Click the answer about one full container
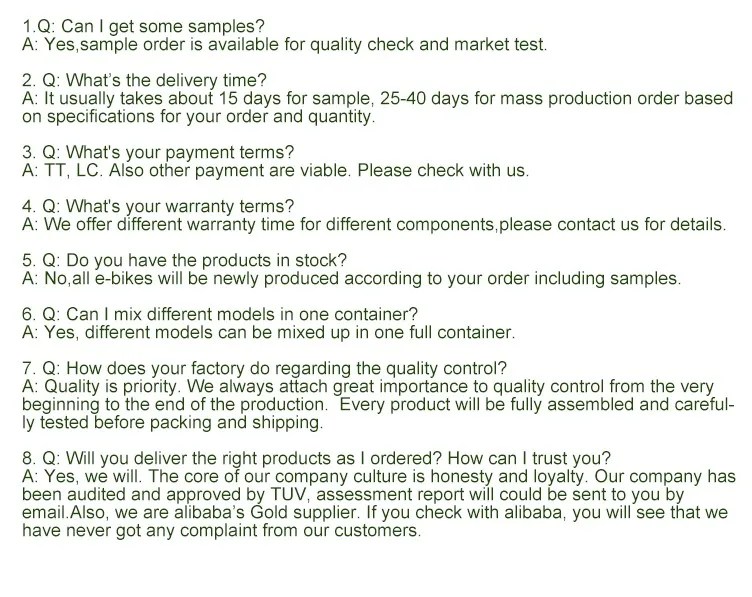The width and height of the screenshot is (752, 597). (x=268, y=333)
